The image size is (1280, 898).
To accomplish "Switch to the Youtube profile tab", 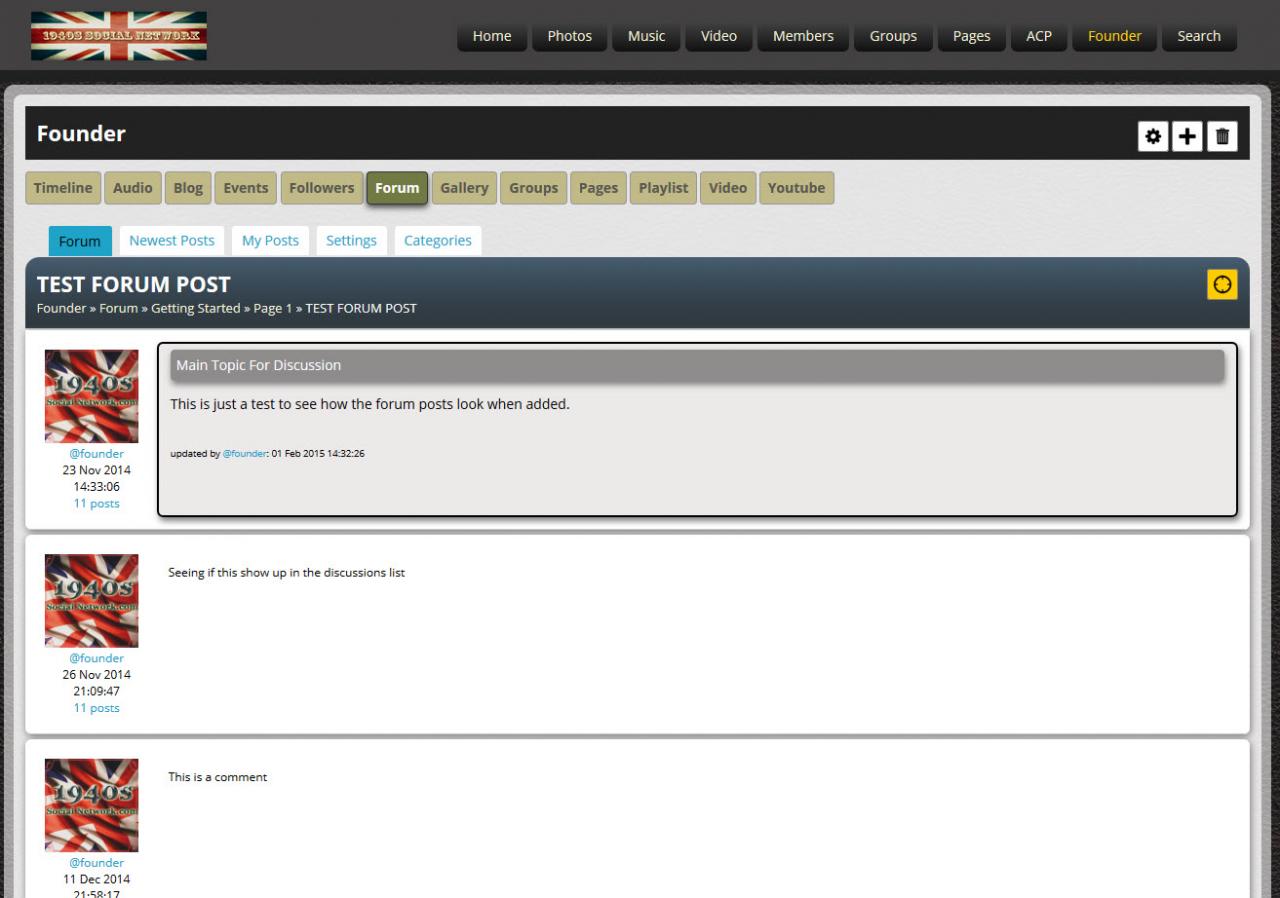I will (x=797, y=188).
